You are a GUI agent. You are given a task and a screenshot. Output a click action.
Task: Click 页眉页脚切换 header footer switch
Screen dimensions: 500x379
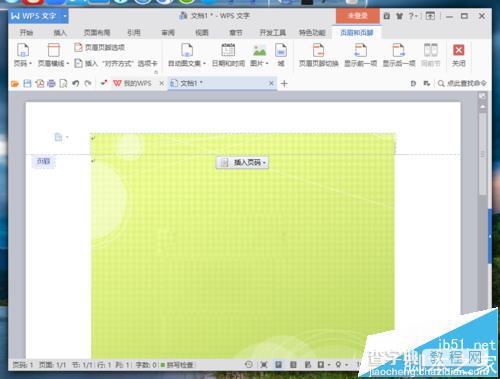pos(318,55)
